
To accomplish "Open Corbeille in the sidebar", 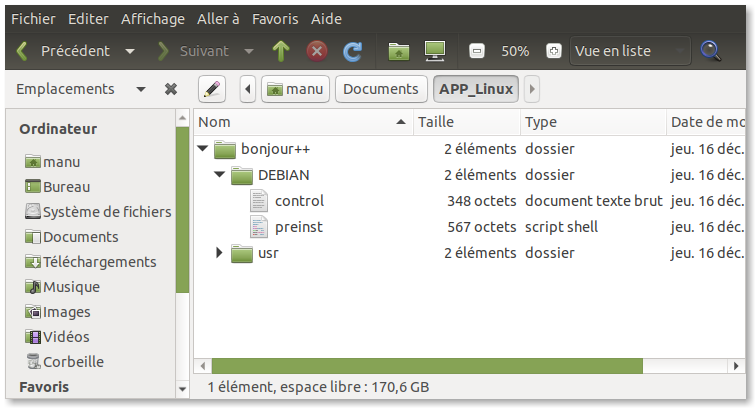I will pyautogui.click(x=65, y=362).
